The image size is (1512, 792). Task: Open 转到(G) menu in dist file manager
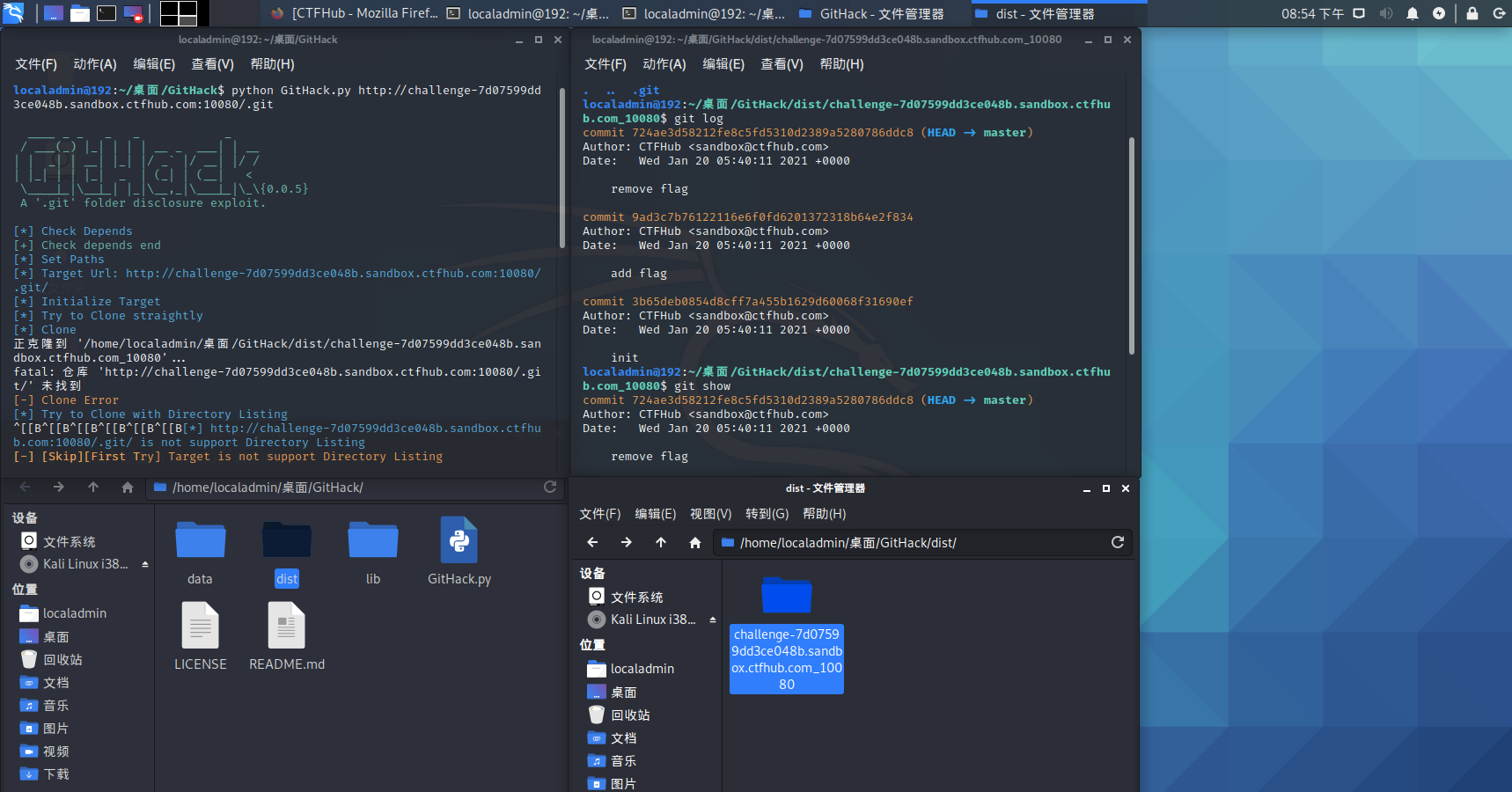tap(767, 514)
